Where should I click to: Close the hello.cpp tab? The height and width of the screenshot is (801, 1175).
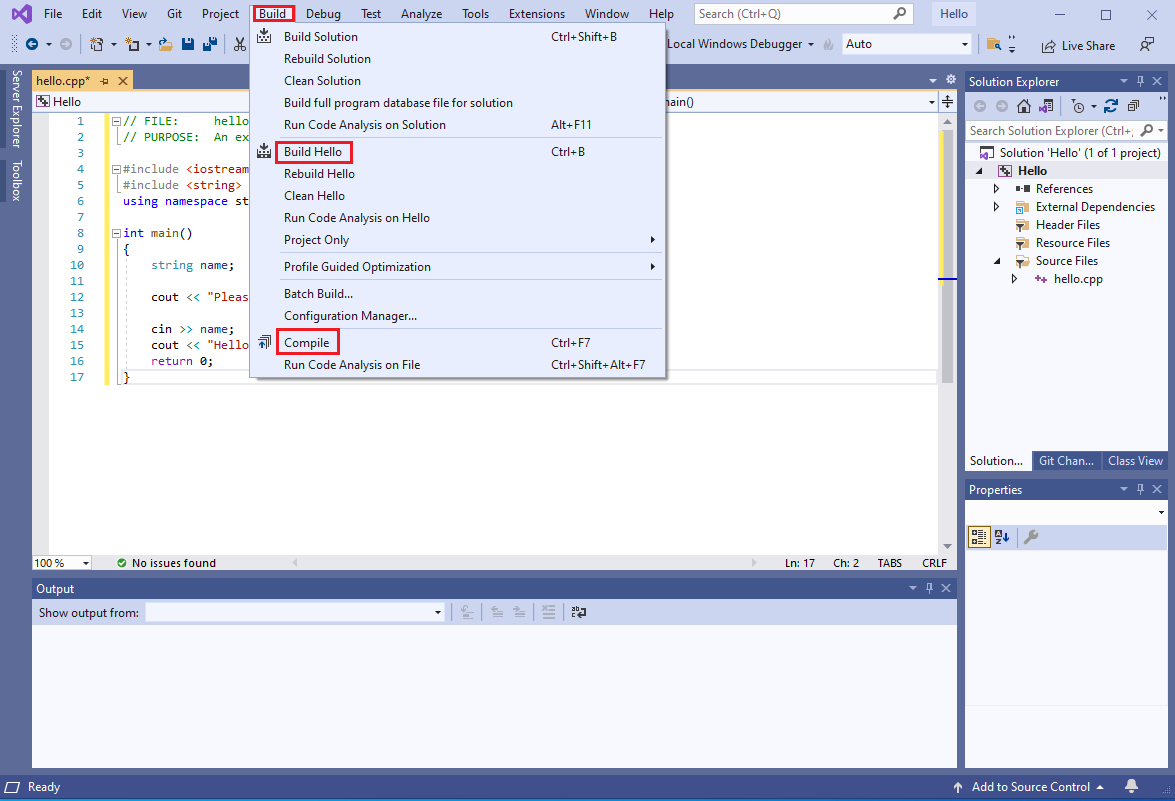[x=123, y=81]
